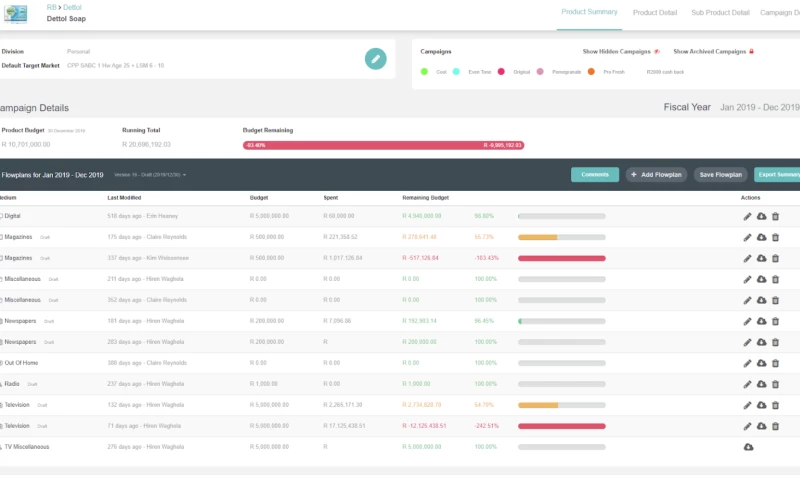Click the Last Modified column header
Image resolution: width=800 pixels, height=480 pixels.
[124, 198]
